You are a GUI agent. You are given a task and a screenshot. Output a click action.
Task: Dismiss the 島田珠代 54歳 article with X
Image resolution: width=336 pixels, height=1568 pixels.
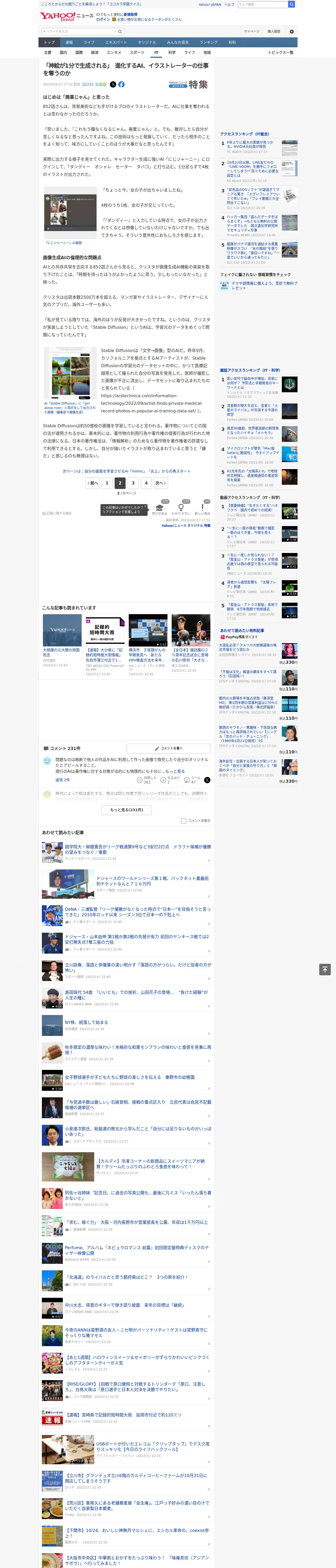click(x=209, y=1006)
